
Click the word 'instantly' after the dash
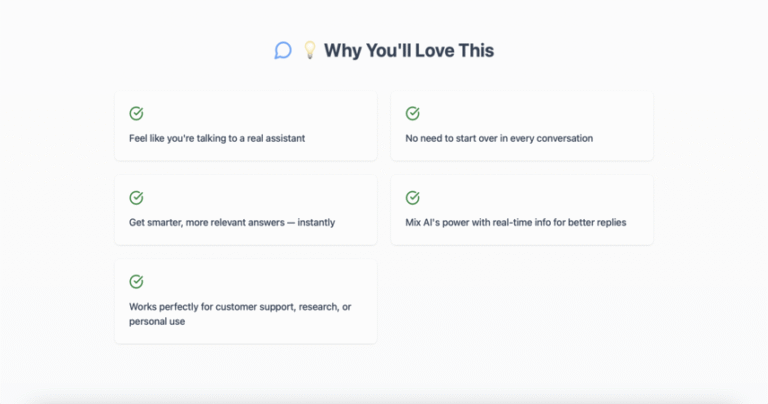tap(316, 222)
